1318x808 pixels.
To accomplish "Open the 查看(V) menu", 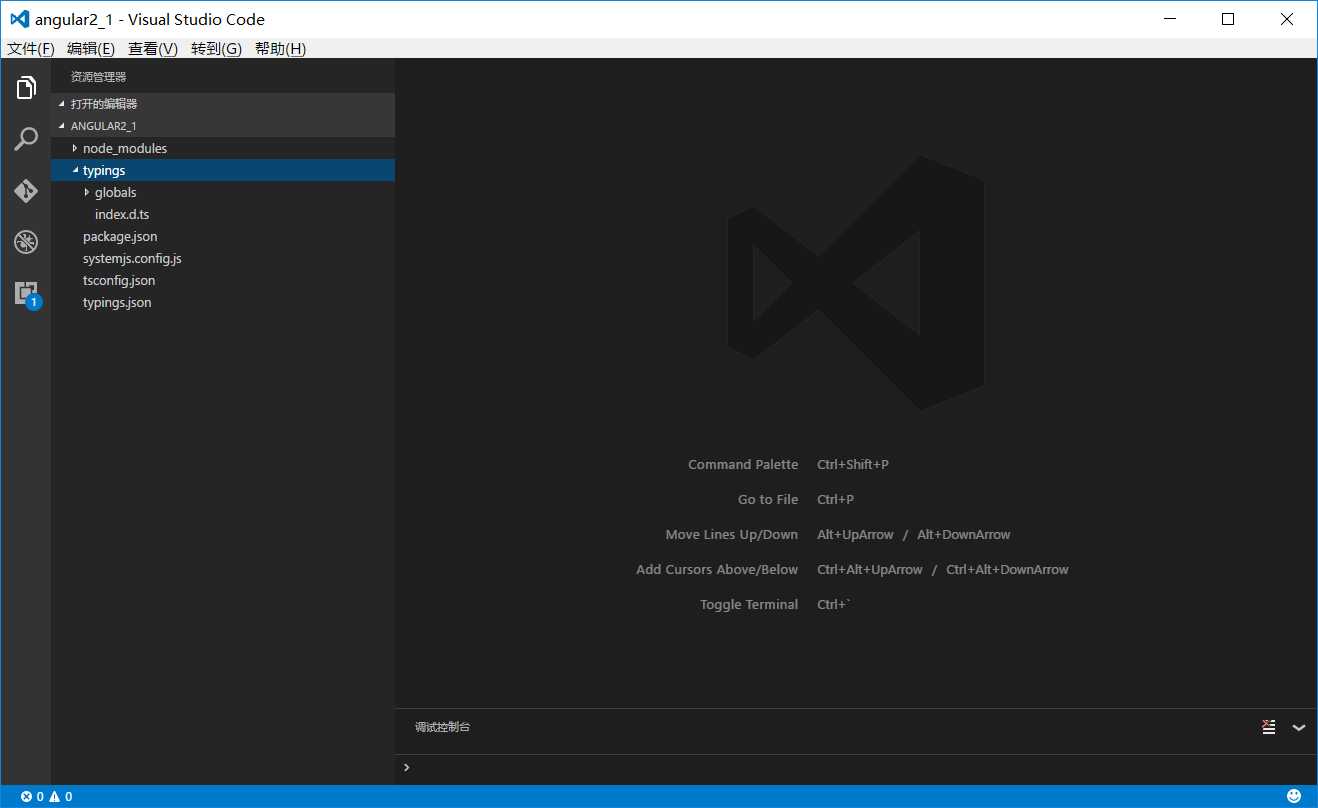I will (x=153, y=49).
